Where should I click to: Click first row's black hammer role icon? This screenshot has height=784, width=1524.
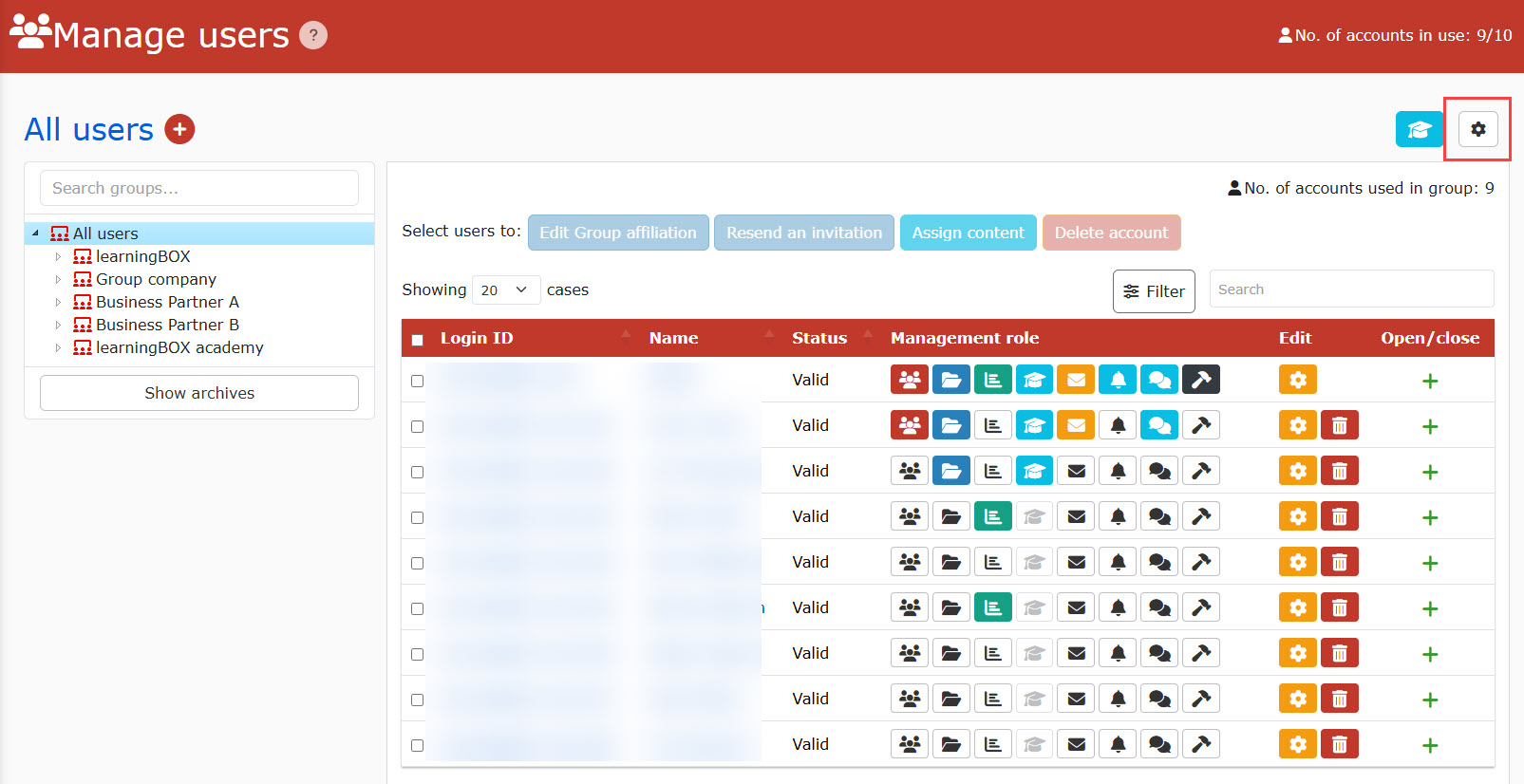(x=1200, y=380)
